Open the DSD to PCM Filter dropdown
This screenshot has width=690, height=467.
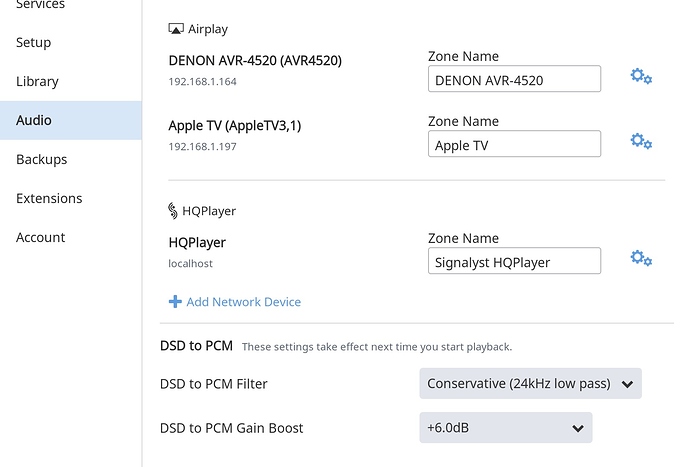click(x=530, y=383)
